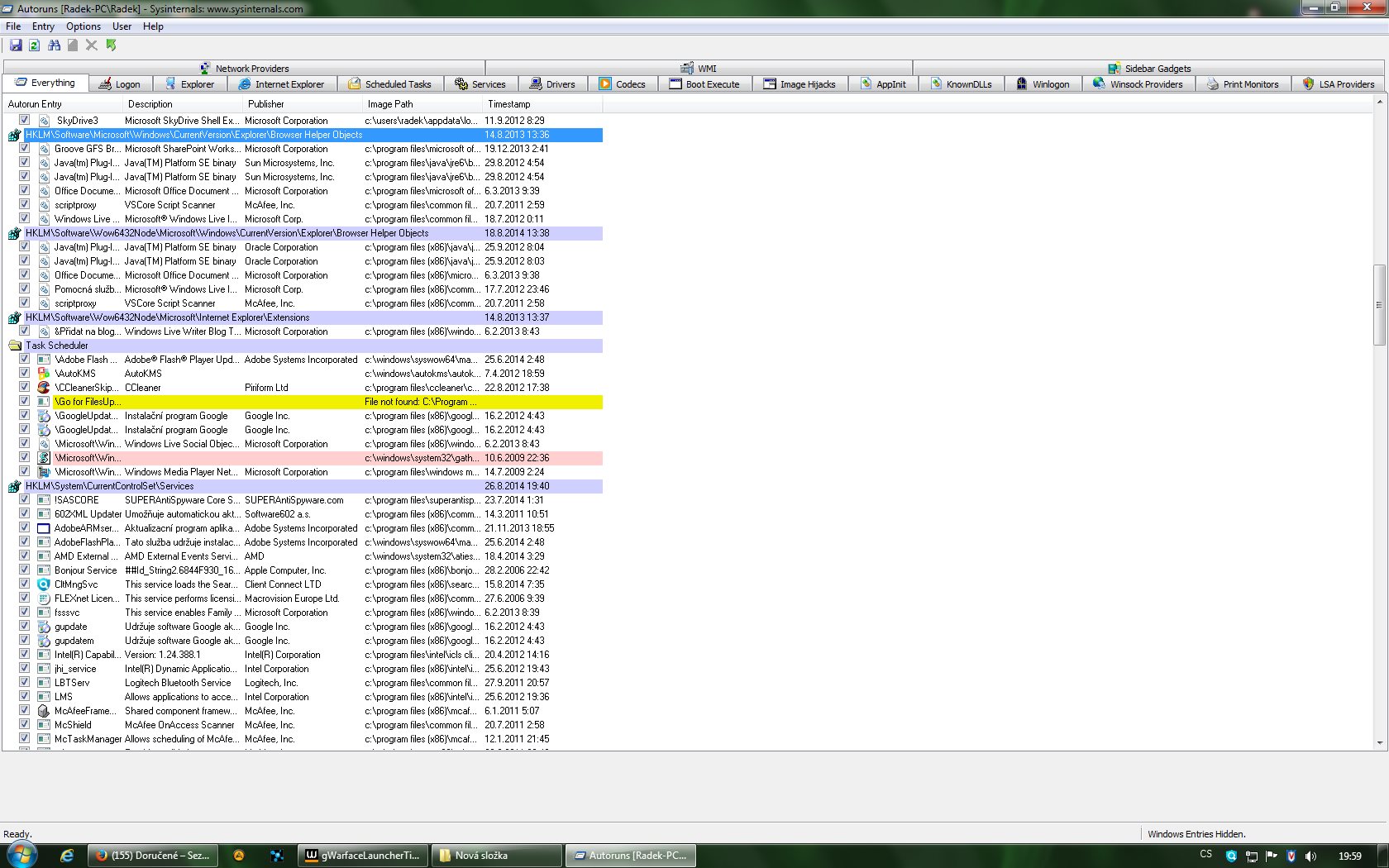Click the registry icon beside HKLM\System\CurrentControlSet\Services
This screenshot has width=1389, height=868.
click(15, 486)
